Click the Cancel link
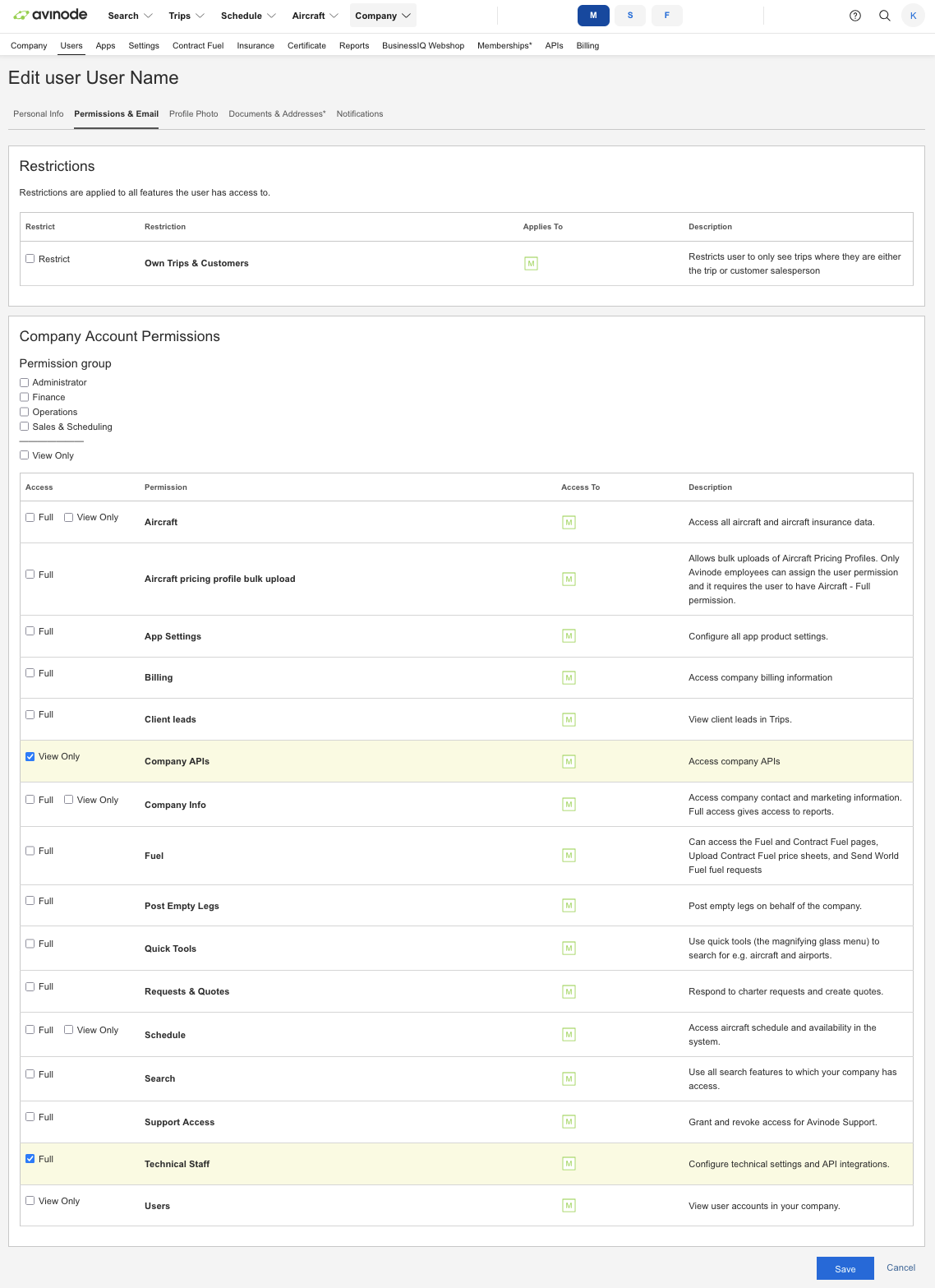The image size is (935, 1288). point(900,1267)
